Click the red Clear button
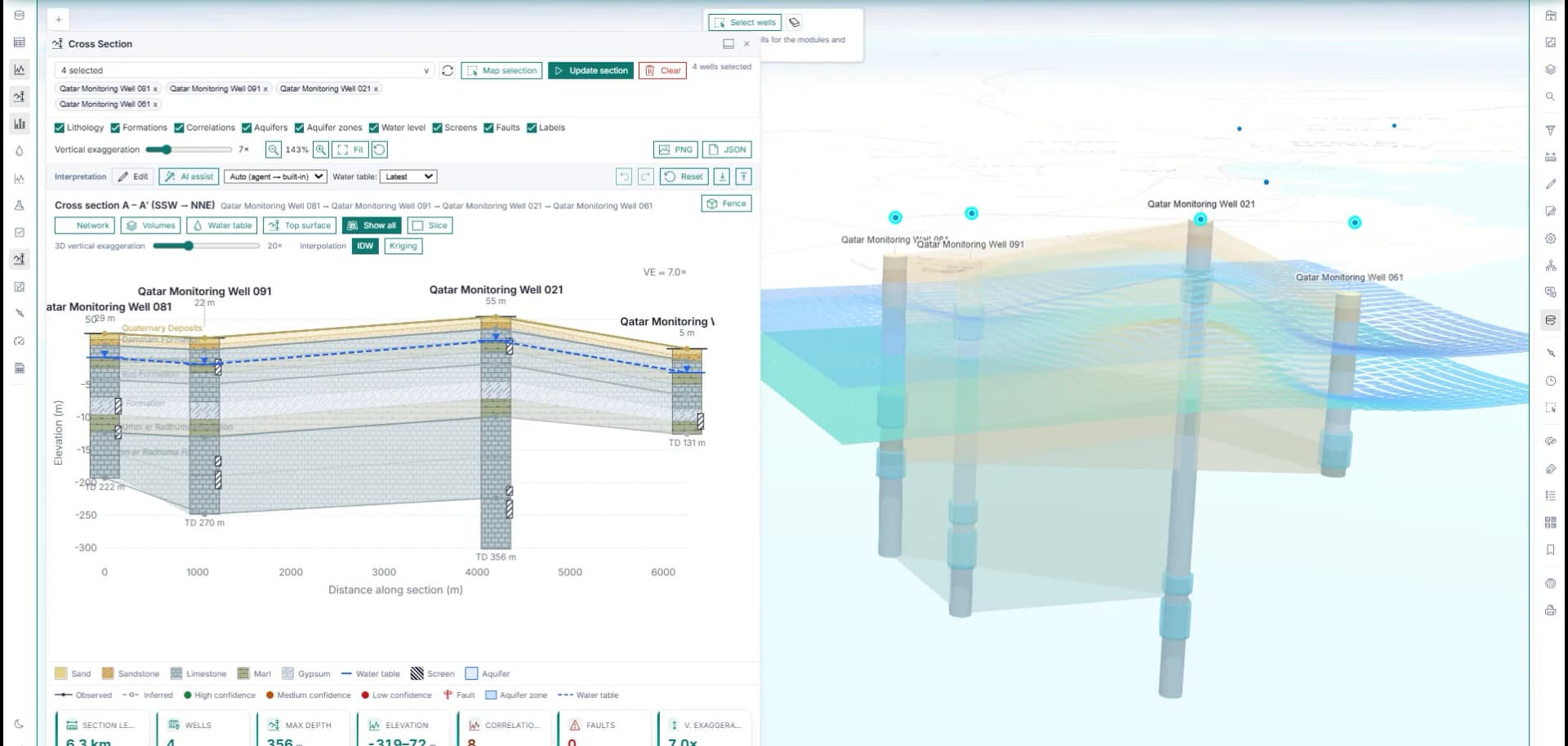This screenshot has height=746, width=1568. pyautogui.click(x=663, y=70)
